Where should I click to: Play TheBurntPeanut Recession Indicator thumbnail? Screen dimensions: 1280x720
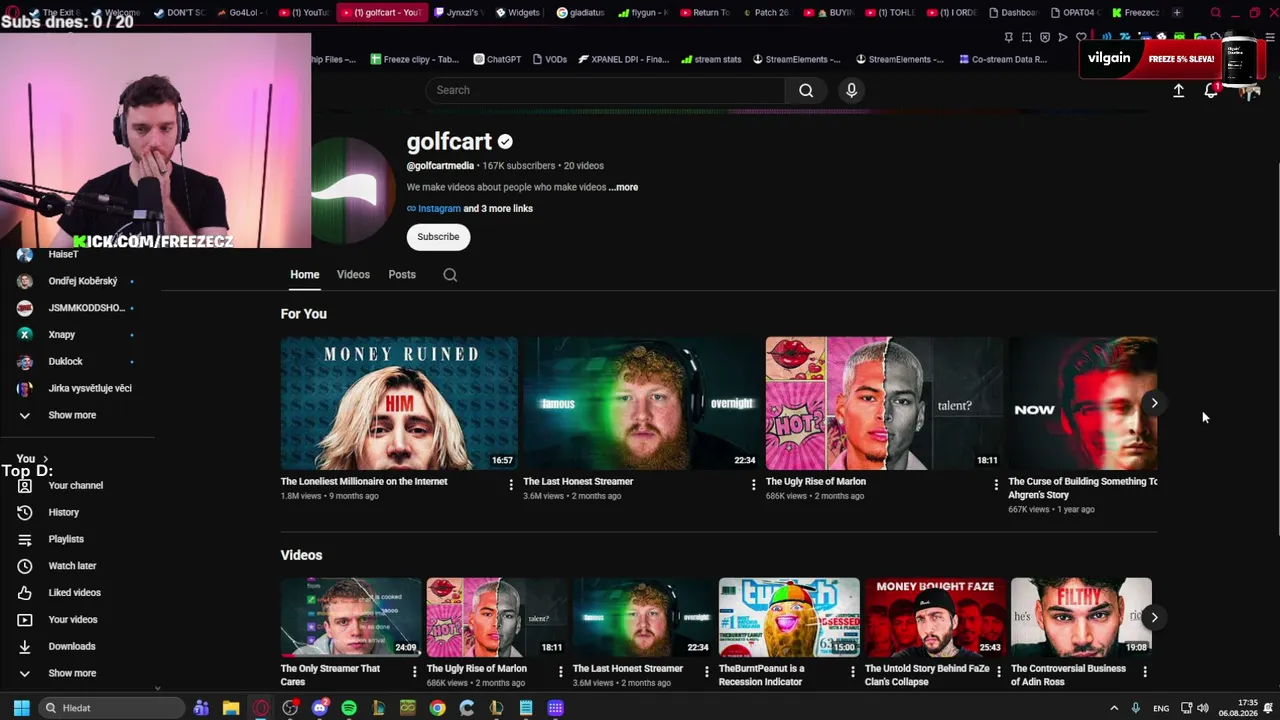tap(789, 617)
